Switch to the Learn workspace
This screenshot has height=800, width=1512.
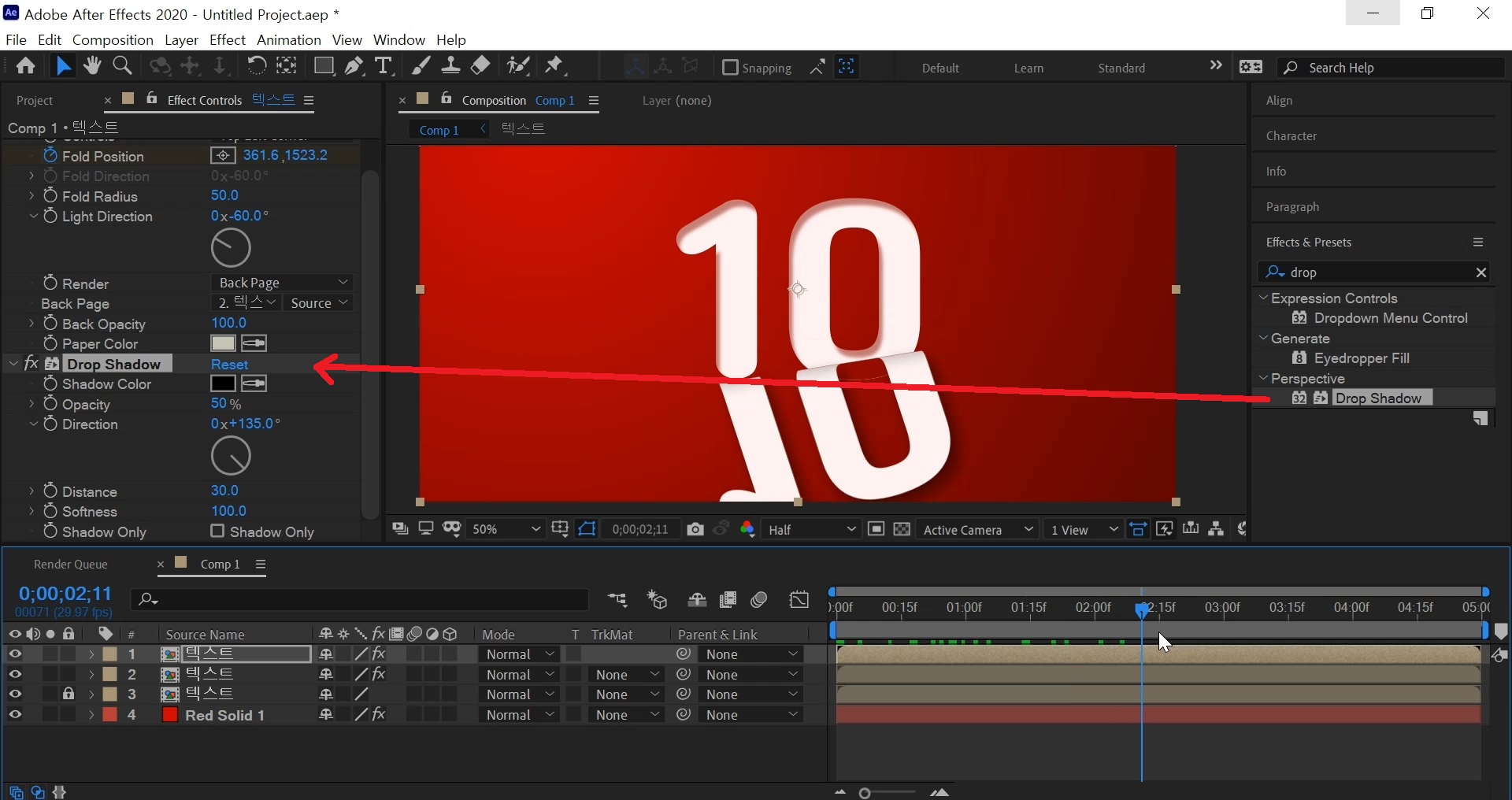[x=1028, y=69]
